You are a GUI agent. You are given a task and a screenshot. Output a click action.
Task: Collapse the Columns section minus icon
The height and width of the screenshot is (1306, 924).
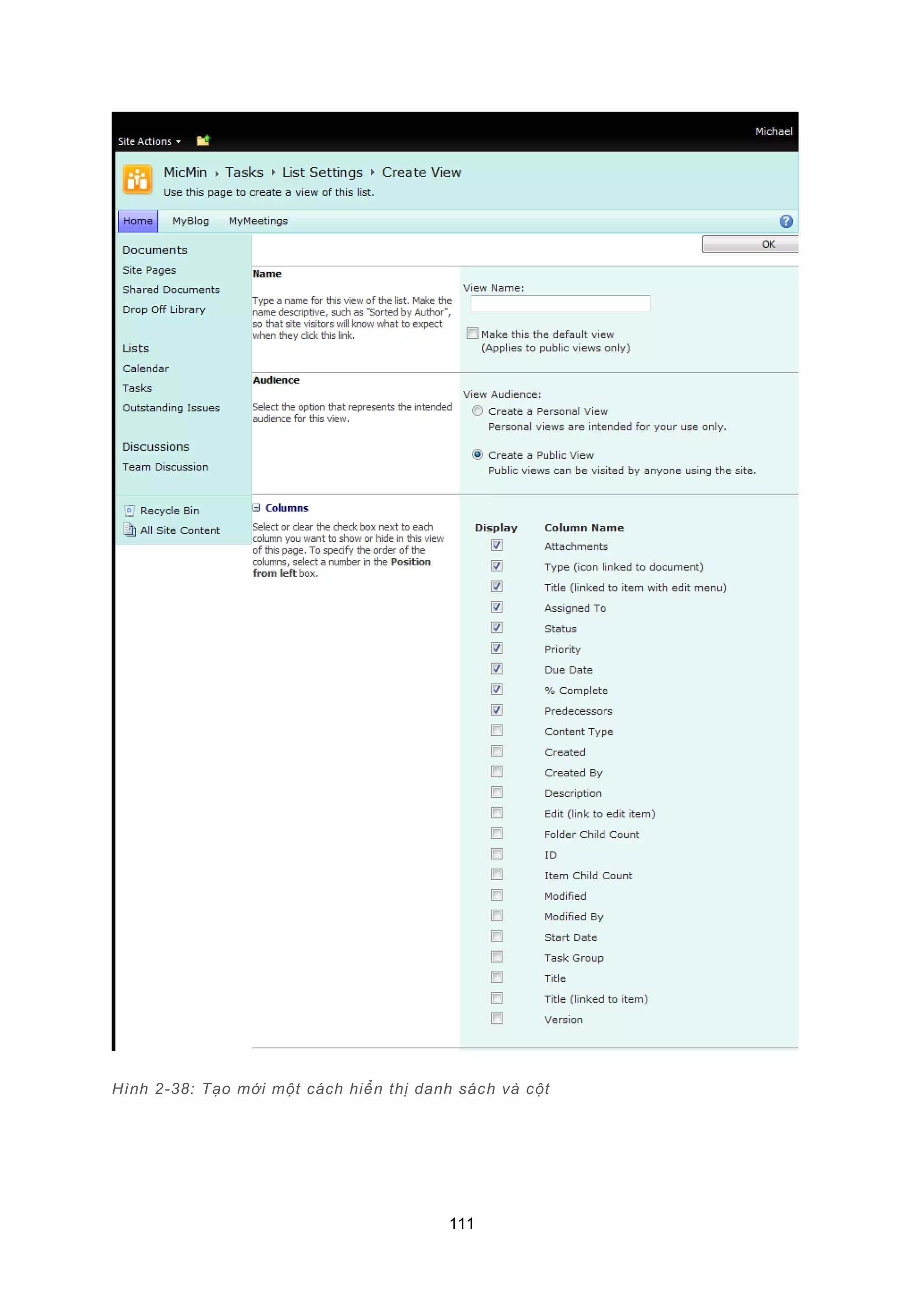pyautogui.click(x=257, y=508)
